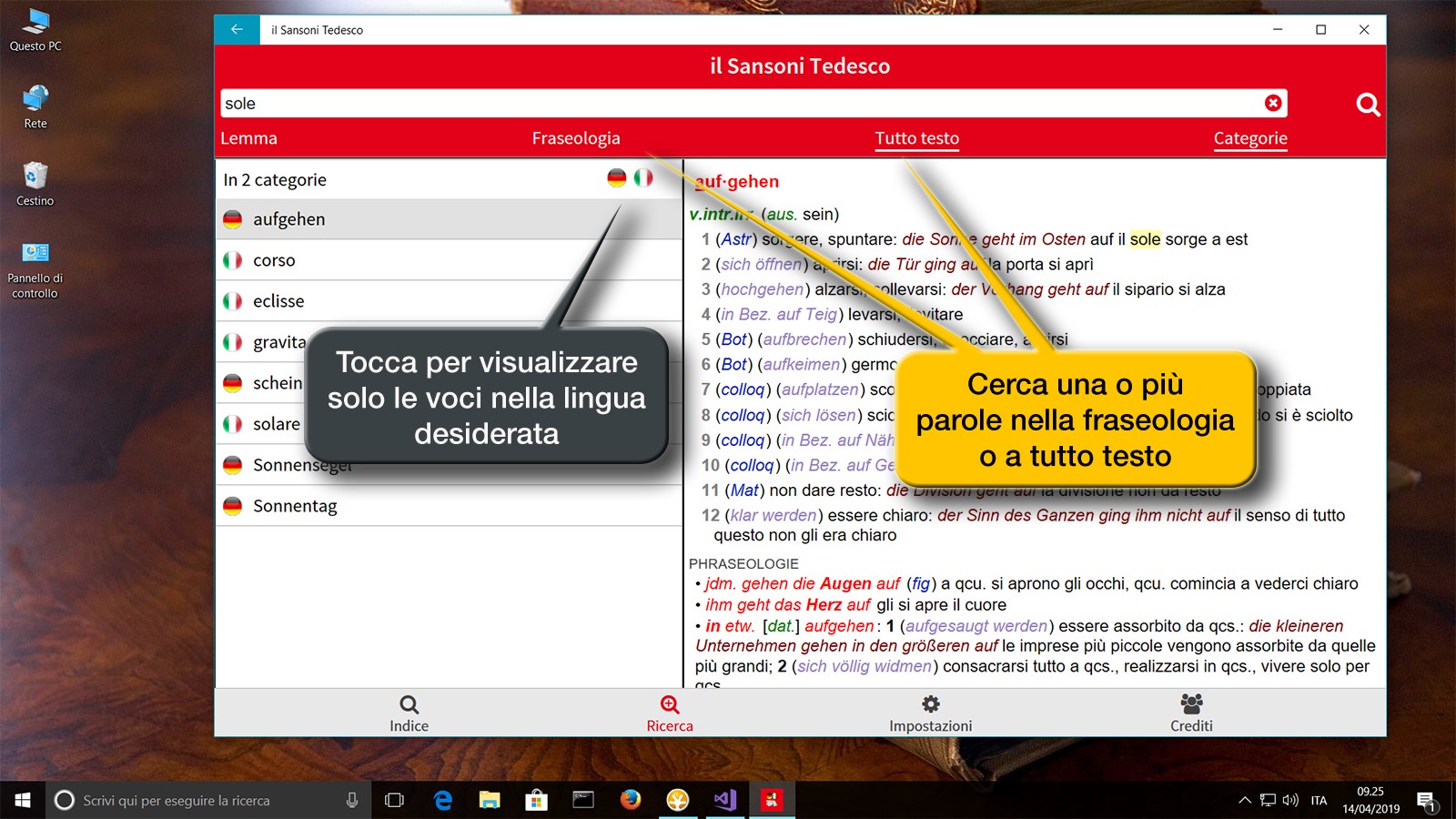Clear the search field with the red X
This screenshot has height=819, width=1456.
click(1273, 104)
